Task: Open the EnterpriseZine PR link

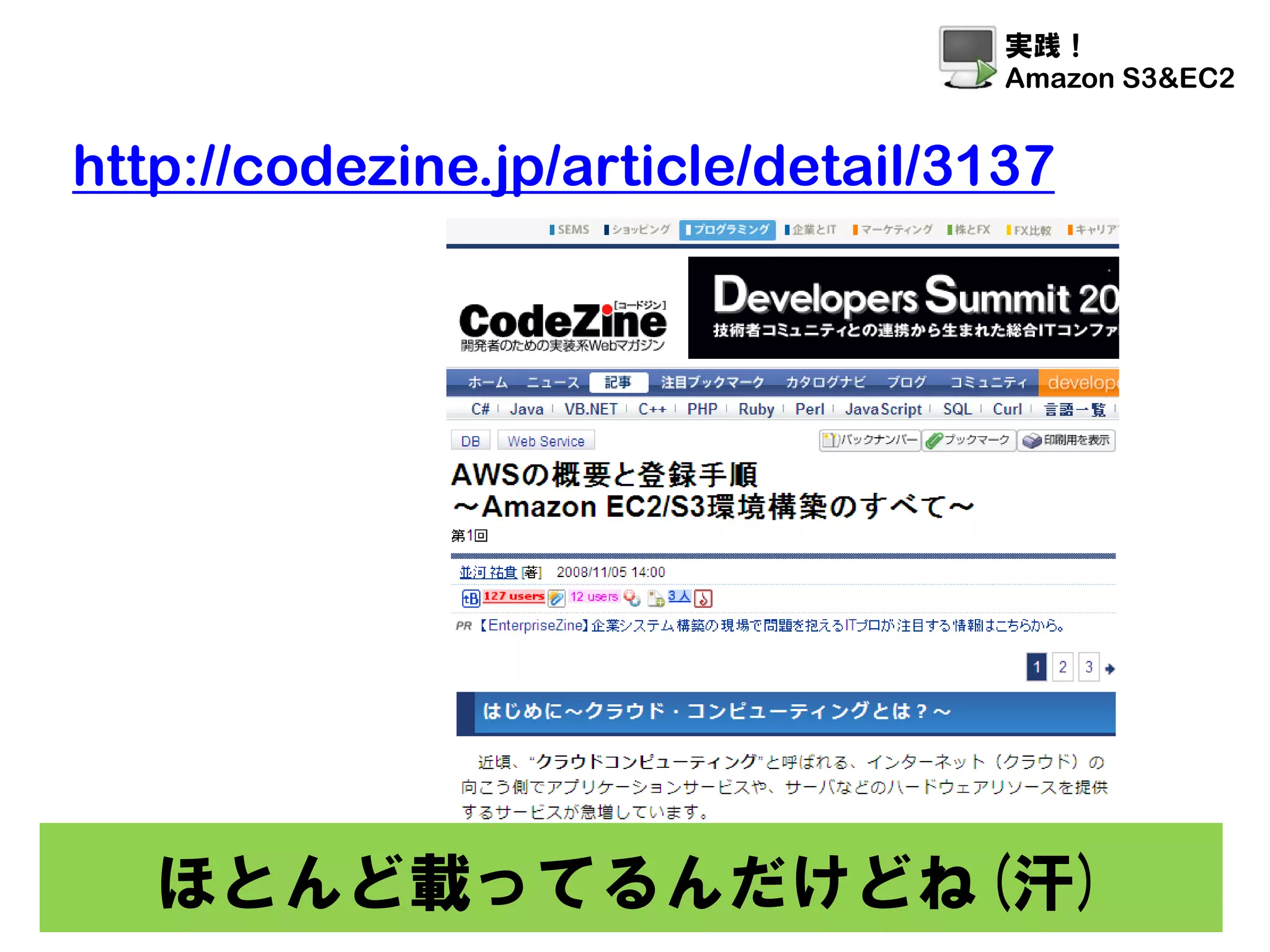Action: point(771,625)
